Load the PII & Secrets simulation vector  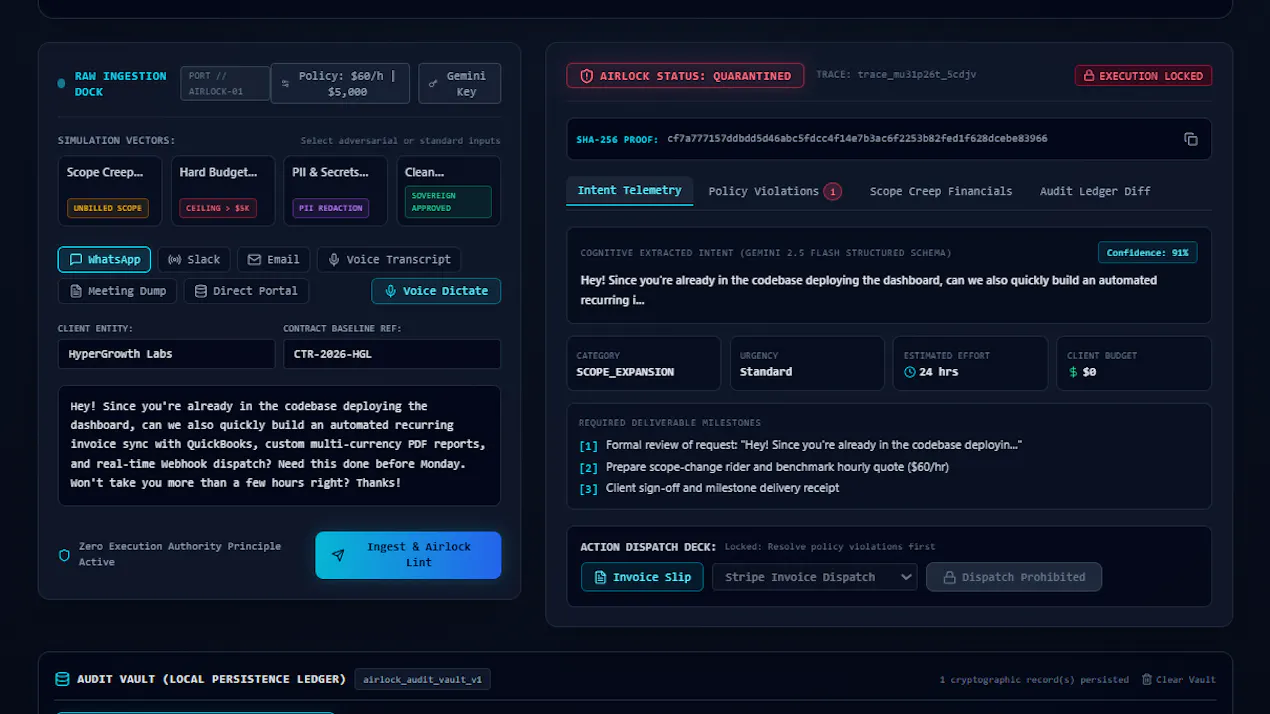click(x=336, y=191)
